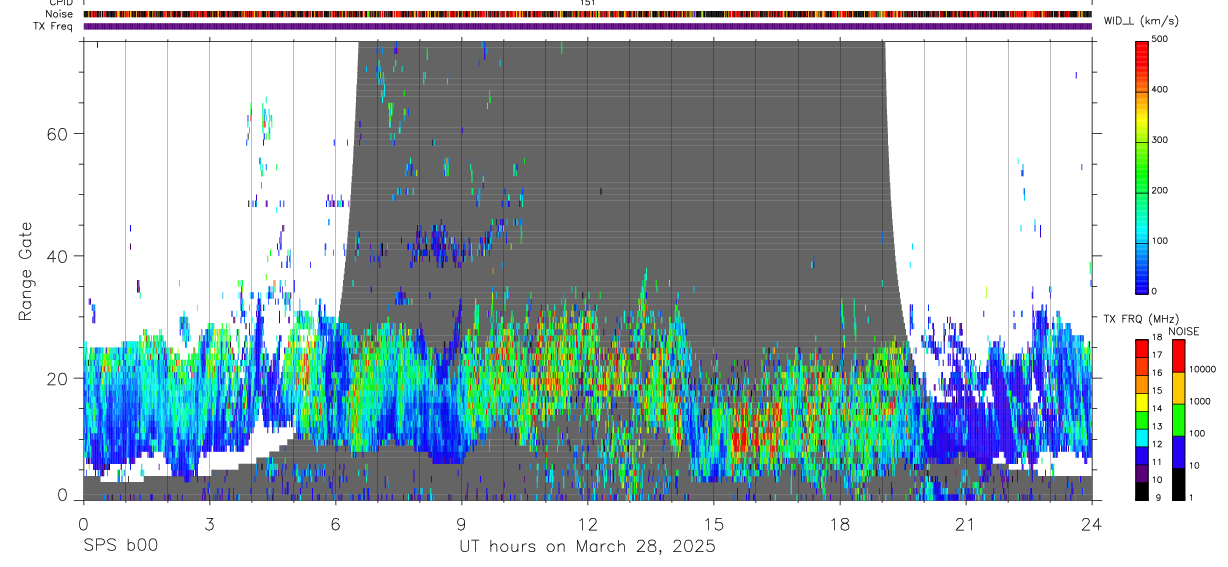Click the 10 value on the NOISE scale
This screenshot has height=567, width=1228.
click(x=1195, y=466)
